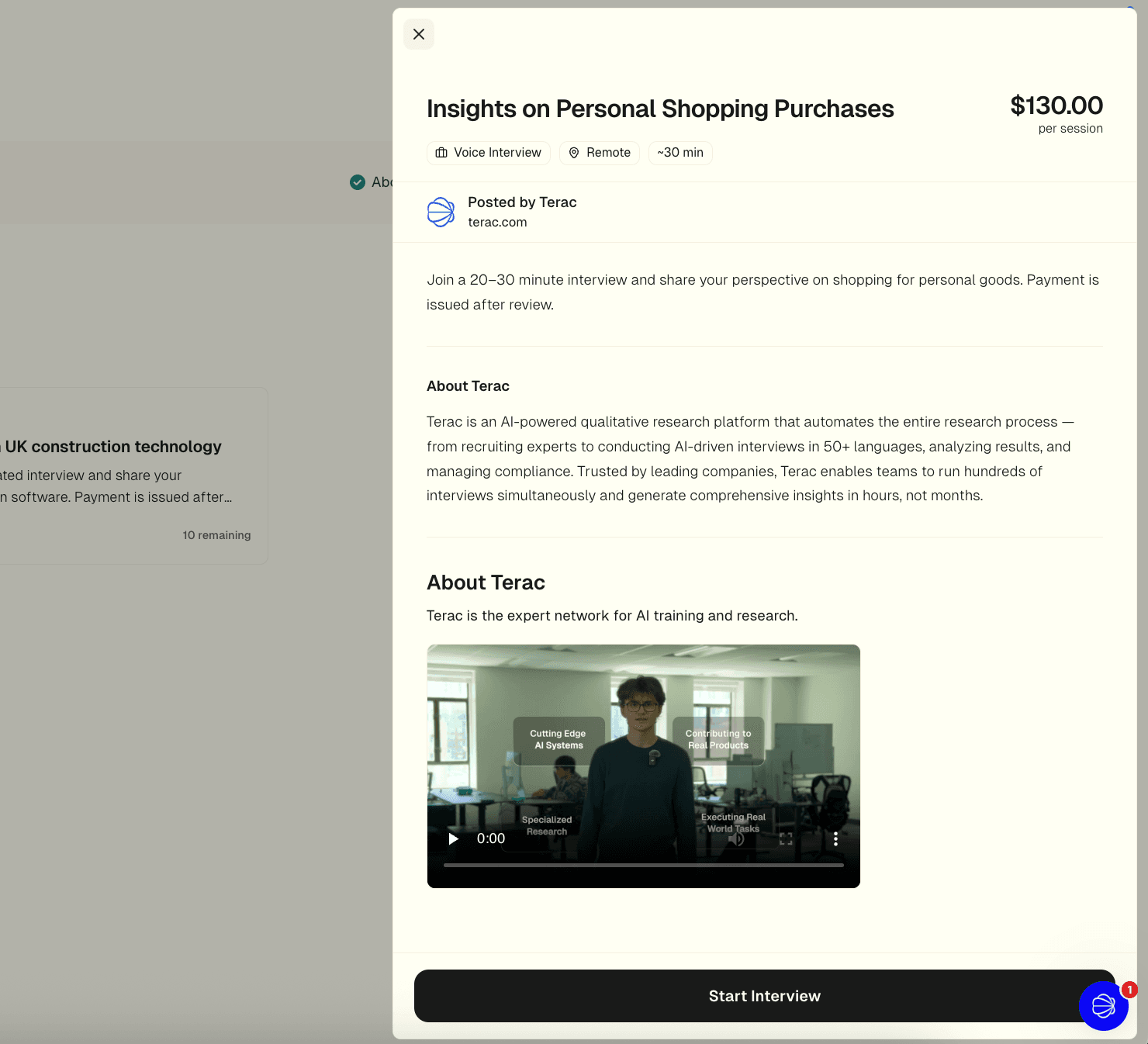Click the Voice Interview tag
This screenshot has width=1148, height=1044.
489,153
